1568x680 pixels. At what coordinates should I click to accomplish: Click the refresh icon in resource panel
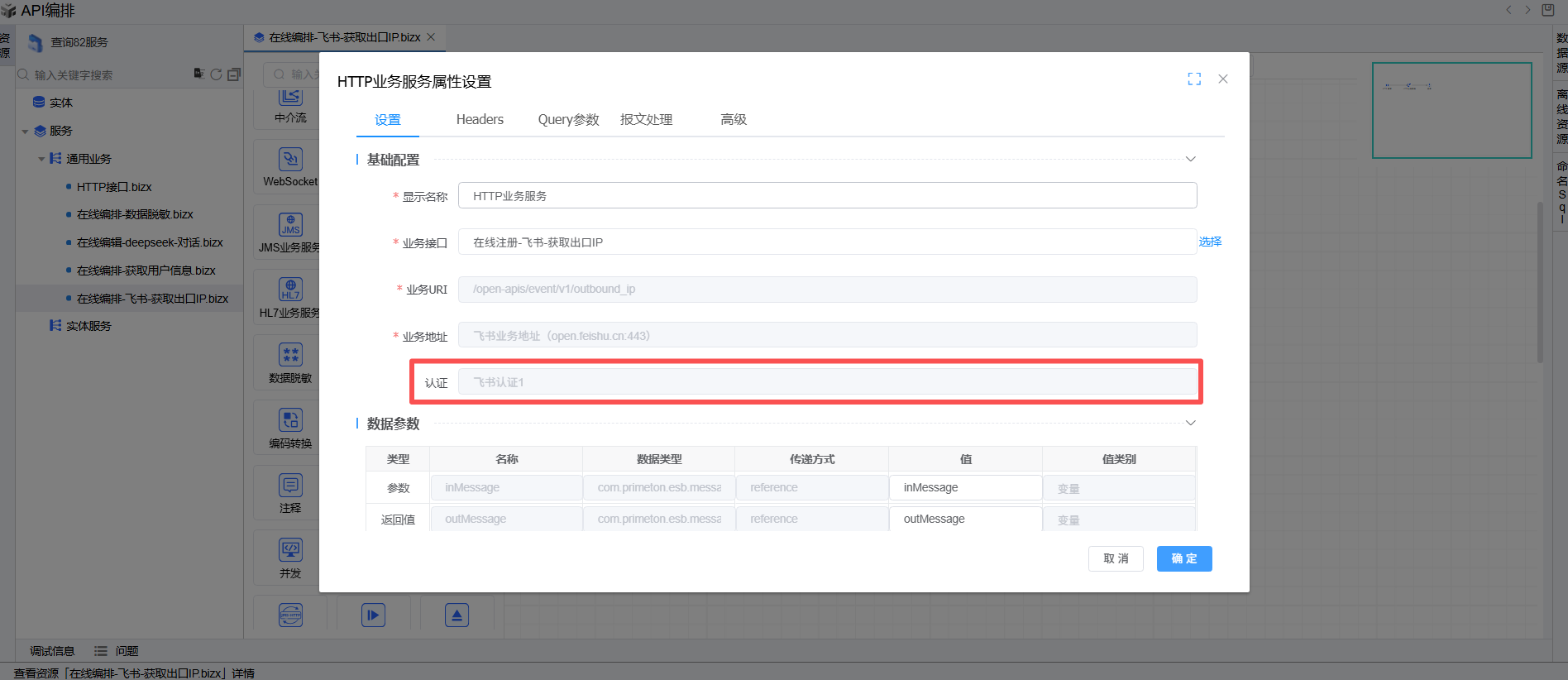(216, 74)
